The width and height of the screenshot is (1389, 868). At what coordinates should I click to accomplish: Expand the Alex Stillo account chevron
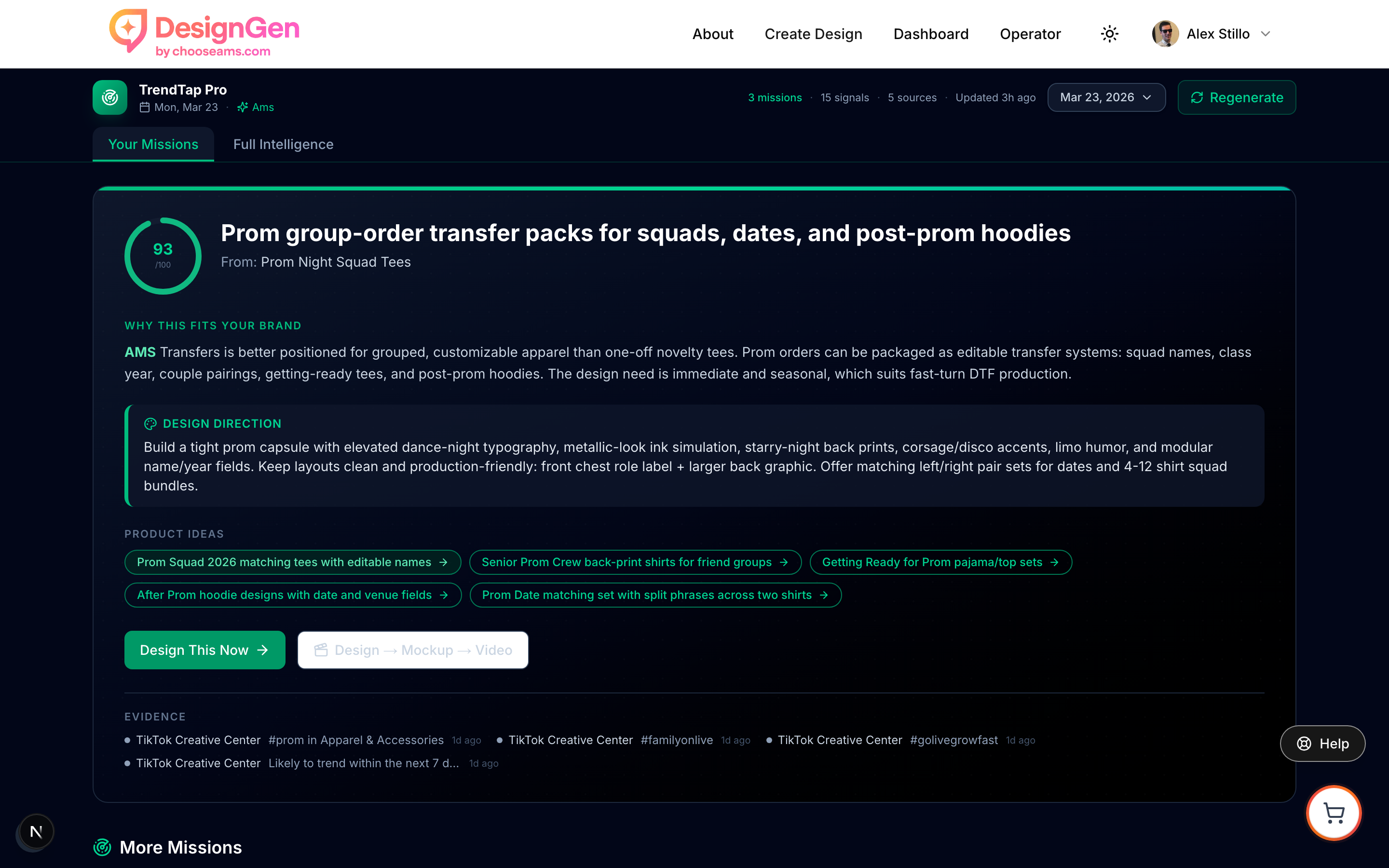coord(1266,34)
